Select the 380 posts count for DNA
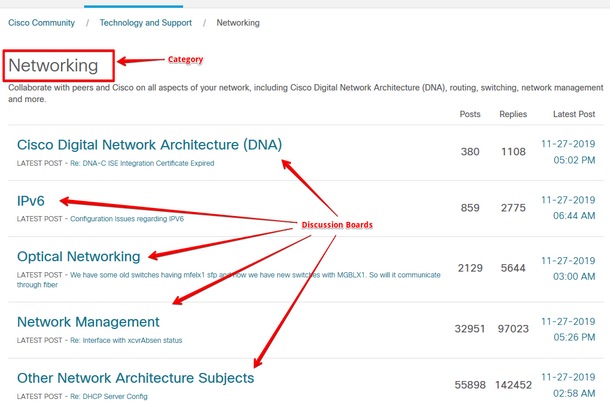 [x=470, y=151]
